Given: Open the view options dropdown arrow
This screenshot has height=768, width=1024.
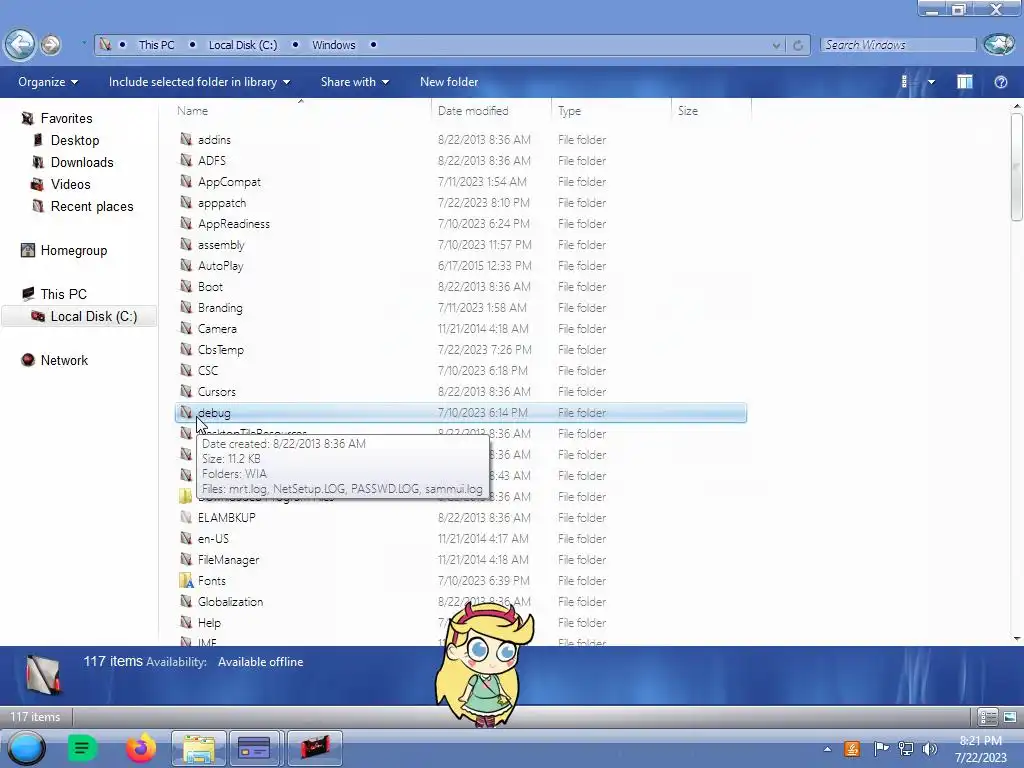Looking at the screenshot, I should click(931, 82).
